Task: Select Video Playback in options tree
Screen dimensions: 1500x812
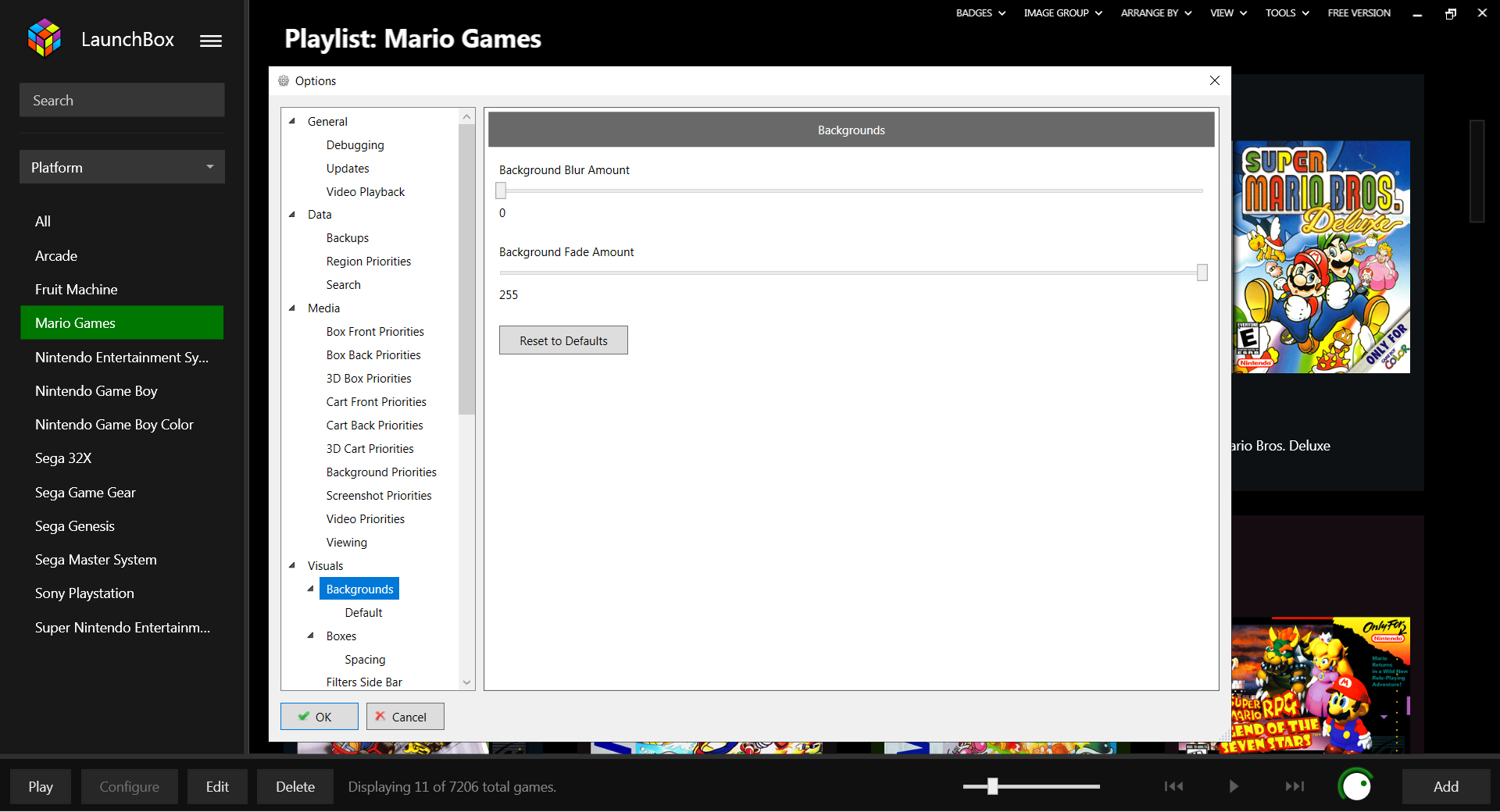Action: coord(365,191)
